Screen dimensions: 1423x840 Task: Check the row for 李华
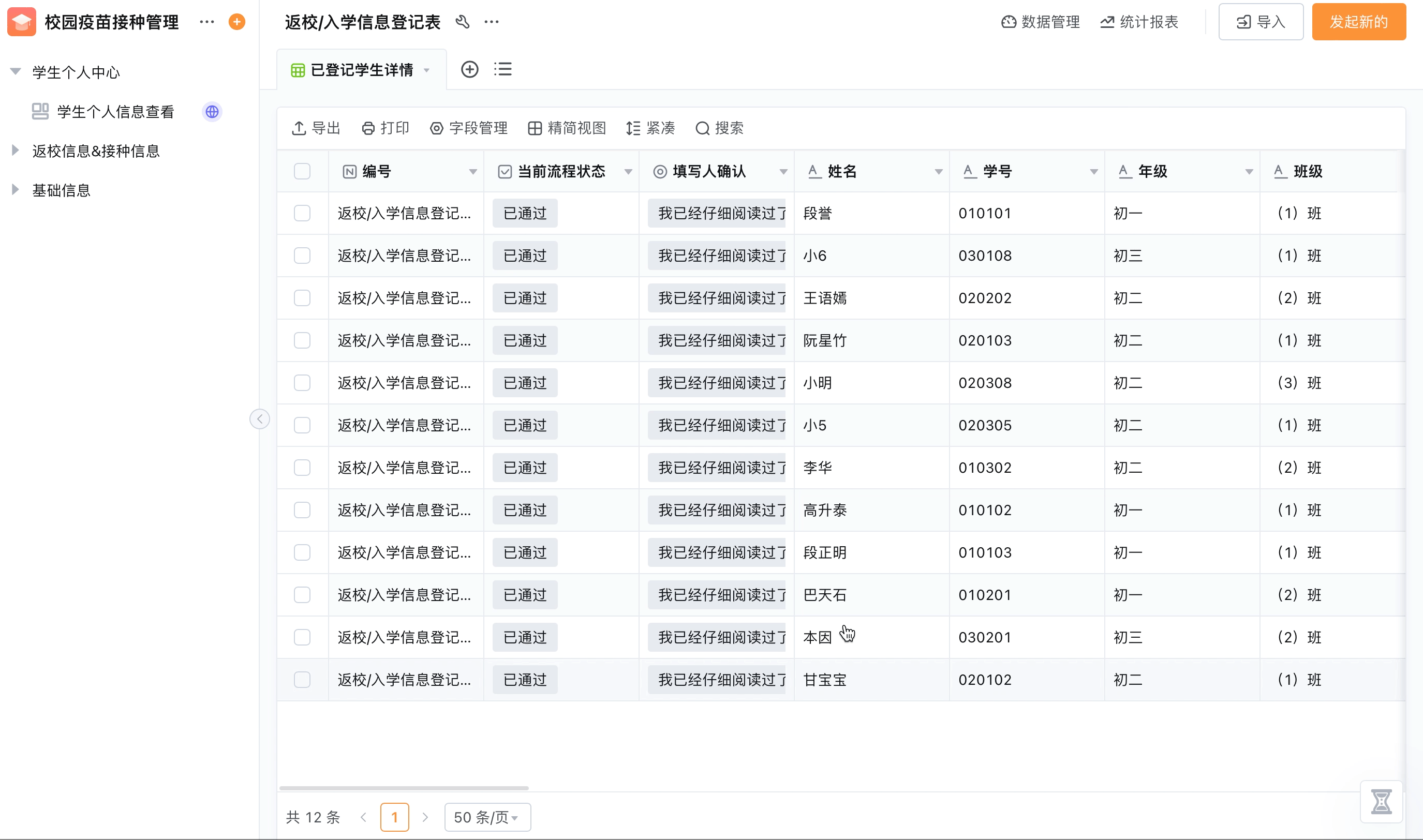(302, 468)
